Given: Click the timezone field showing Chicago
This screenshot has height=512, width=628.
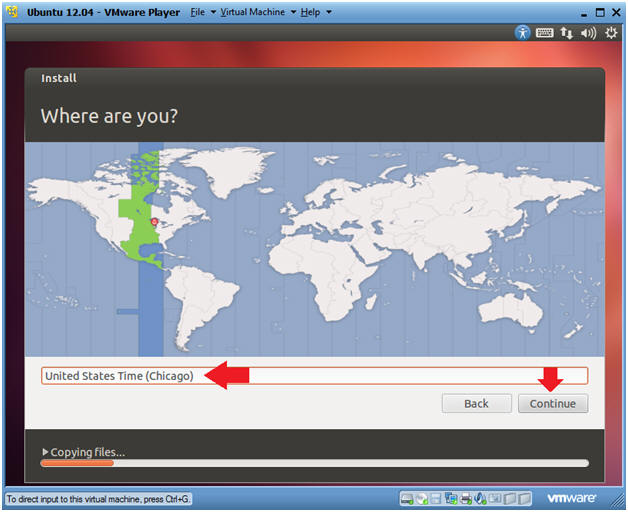Looking at the screenshot, I should coord(314,376).
